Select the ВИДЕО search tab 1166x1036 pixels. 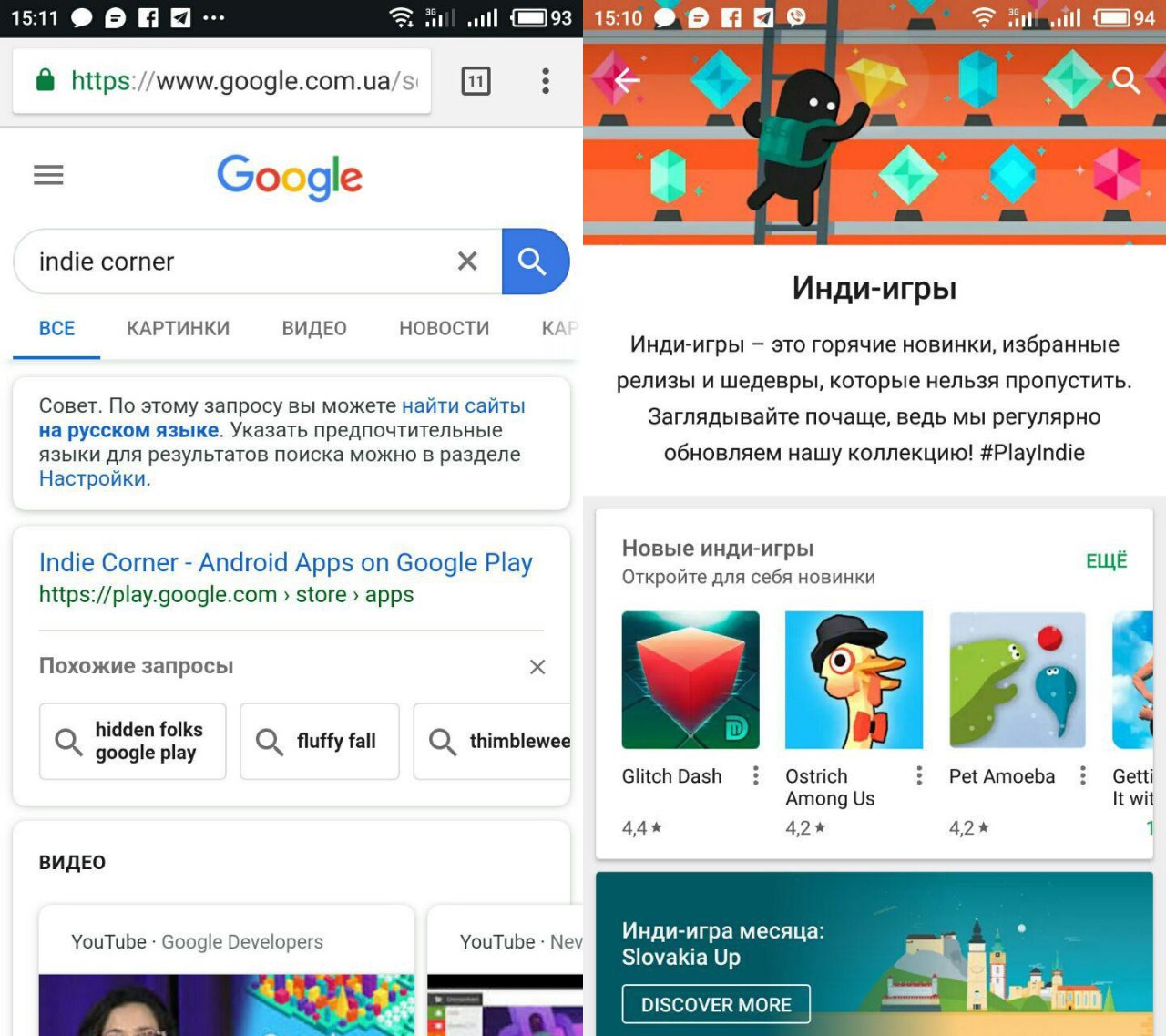pos(314,328)
